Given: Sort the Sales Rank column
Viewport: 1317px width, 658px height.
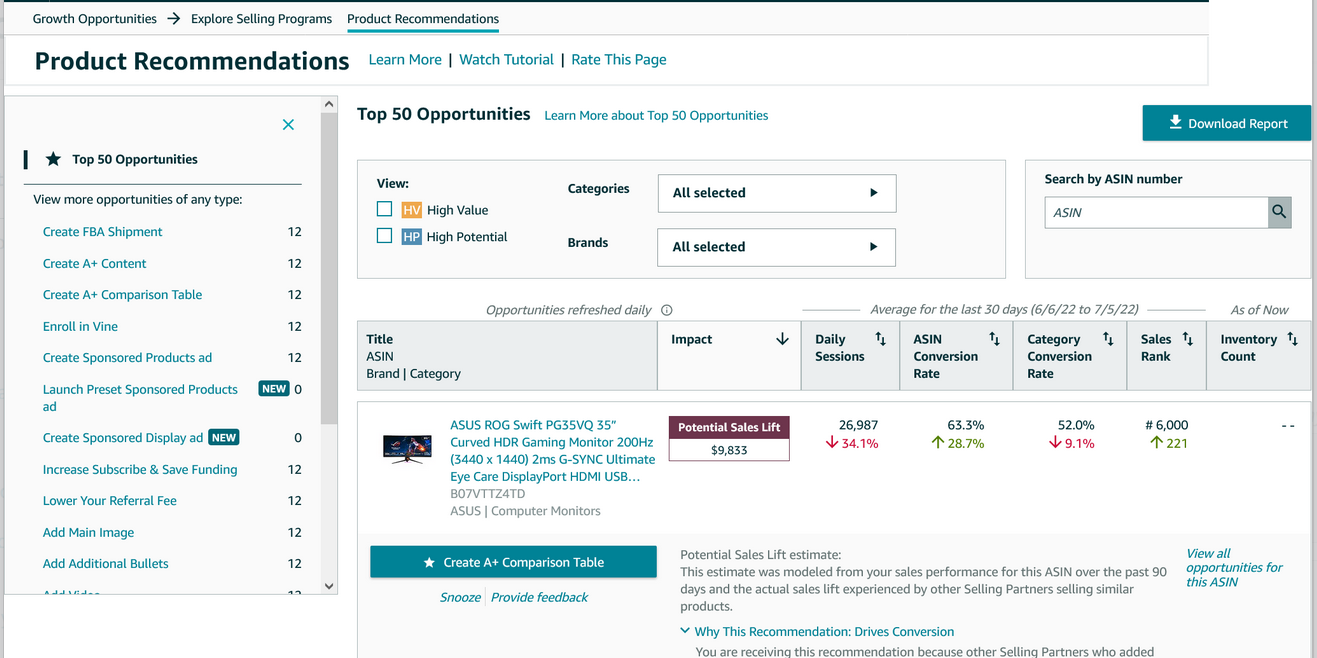Looking at the screenshot, I should [x=1187, y=339].
